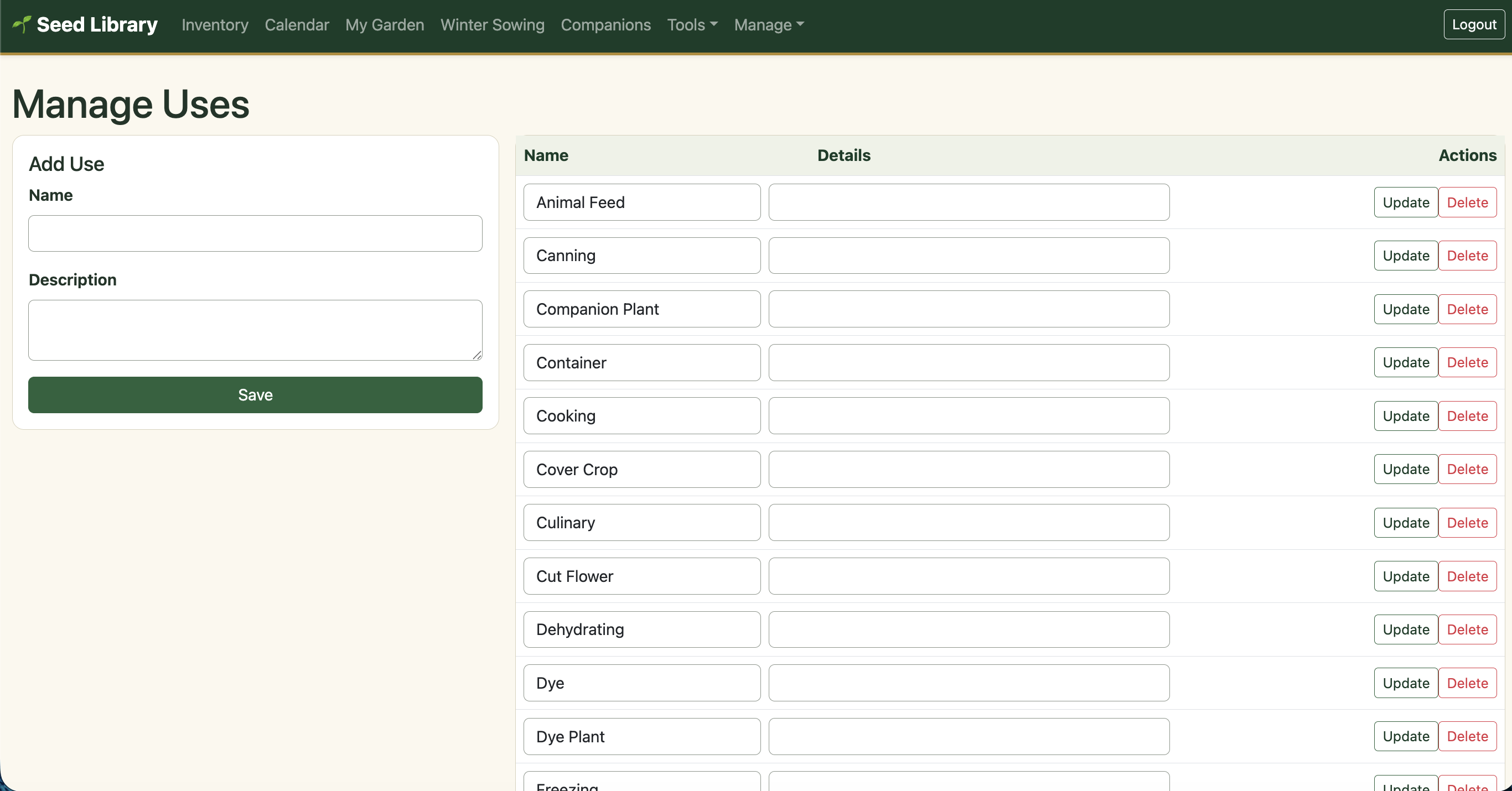The image size is (1512, 791).
Task: Click the Dye row's details field
Action: (969, 683)
